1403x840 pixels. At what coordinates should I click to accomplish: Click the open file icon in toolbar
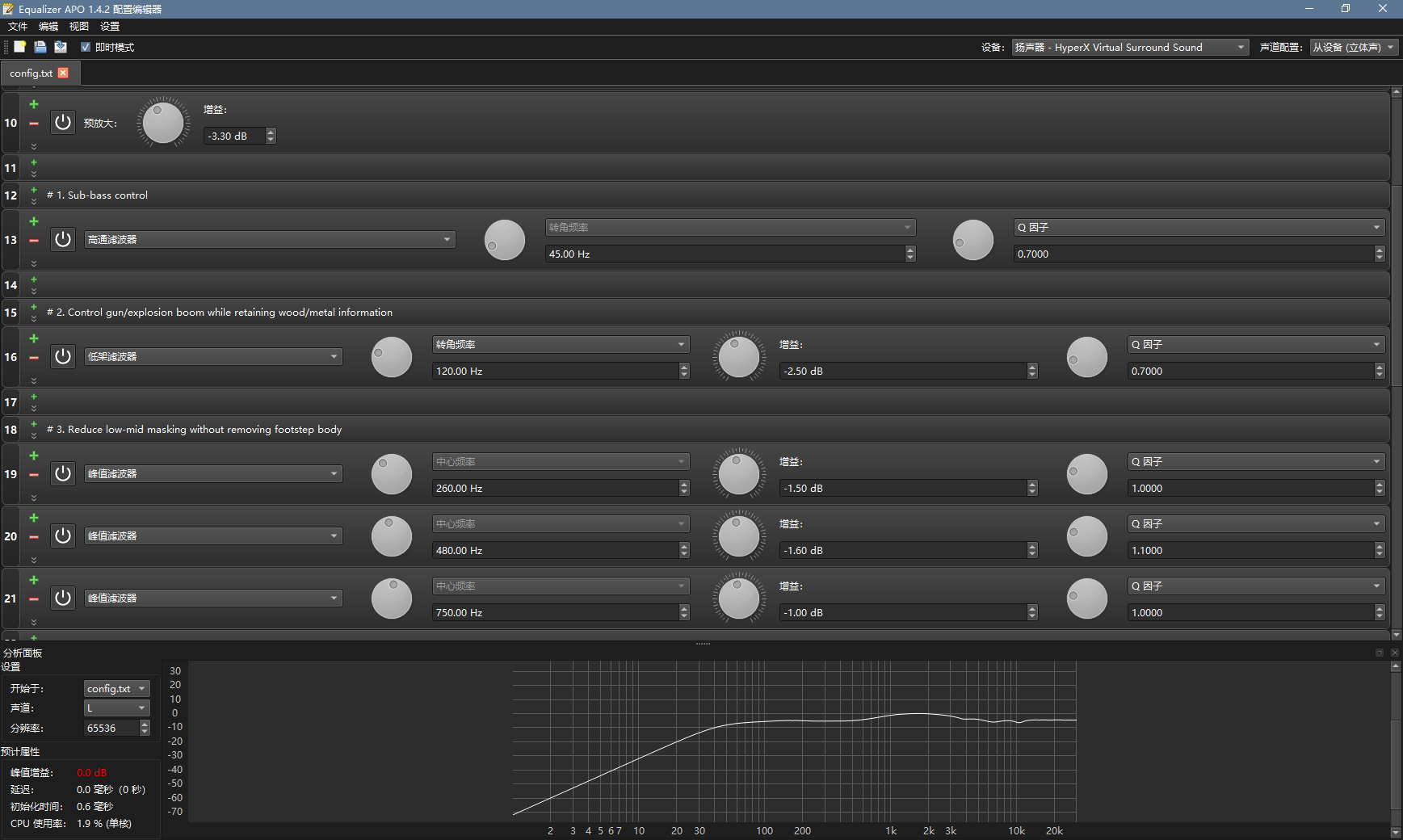[40, 47]
